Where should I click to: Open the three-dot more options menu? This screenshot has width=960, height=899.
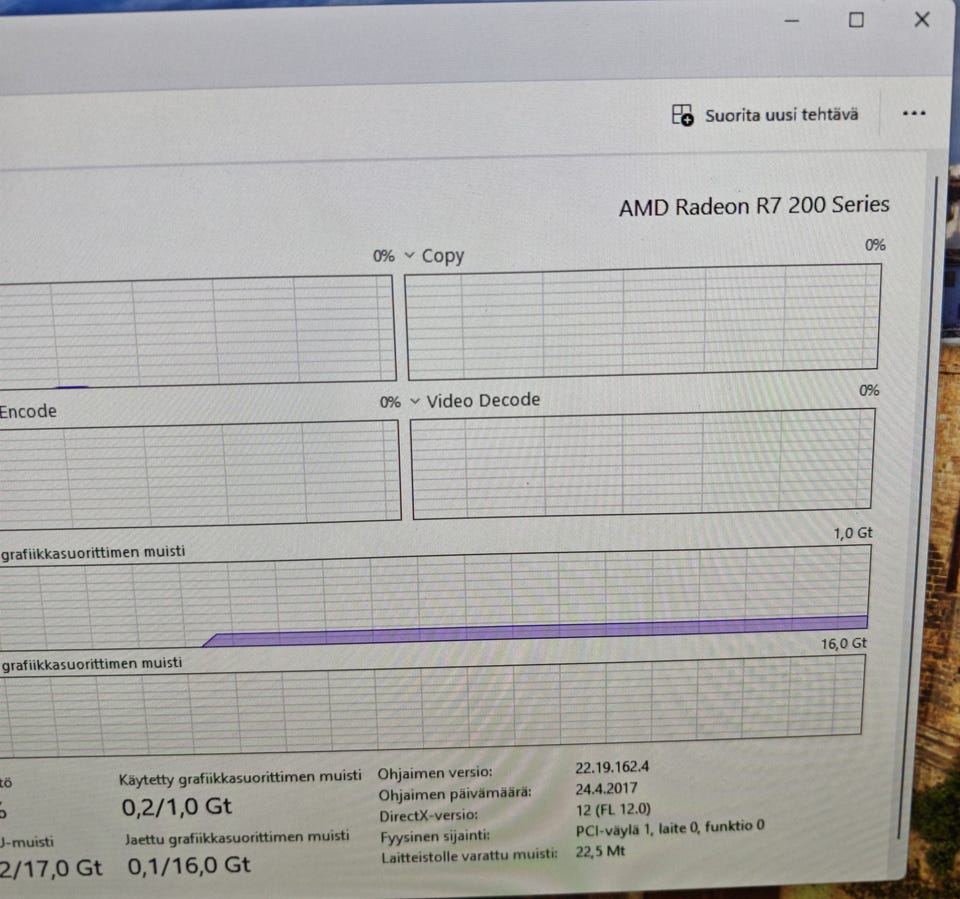coord(913,113)
